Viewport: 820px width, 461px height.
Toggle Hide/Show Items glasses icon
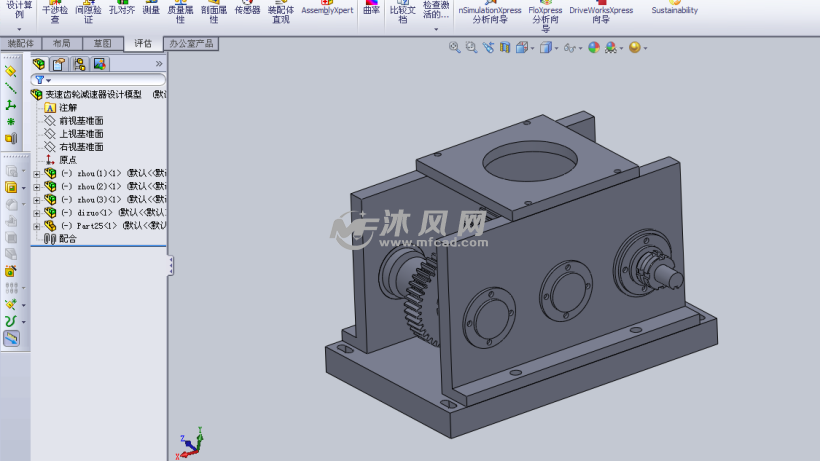(x=569, y=47)
